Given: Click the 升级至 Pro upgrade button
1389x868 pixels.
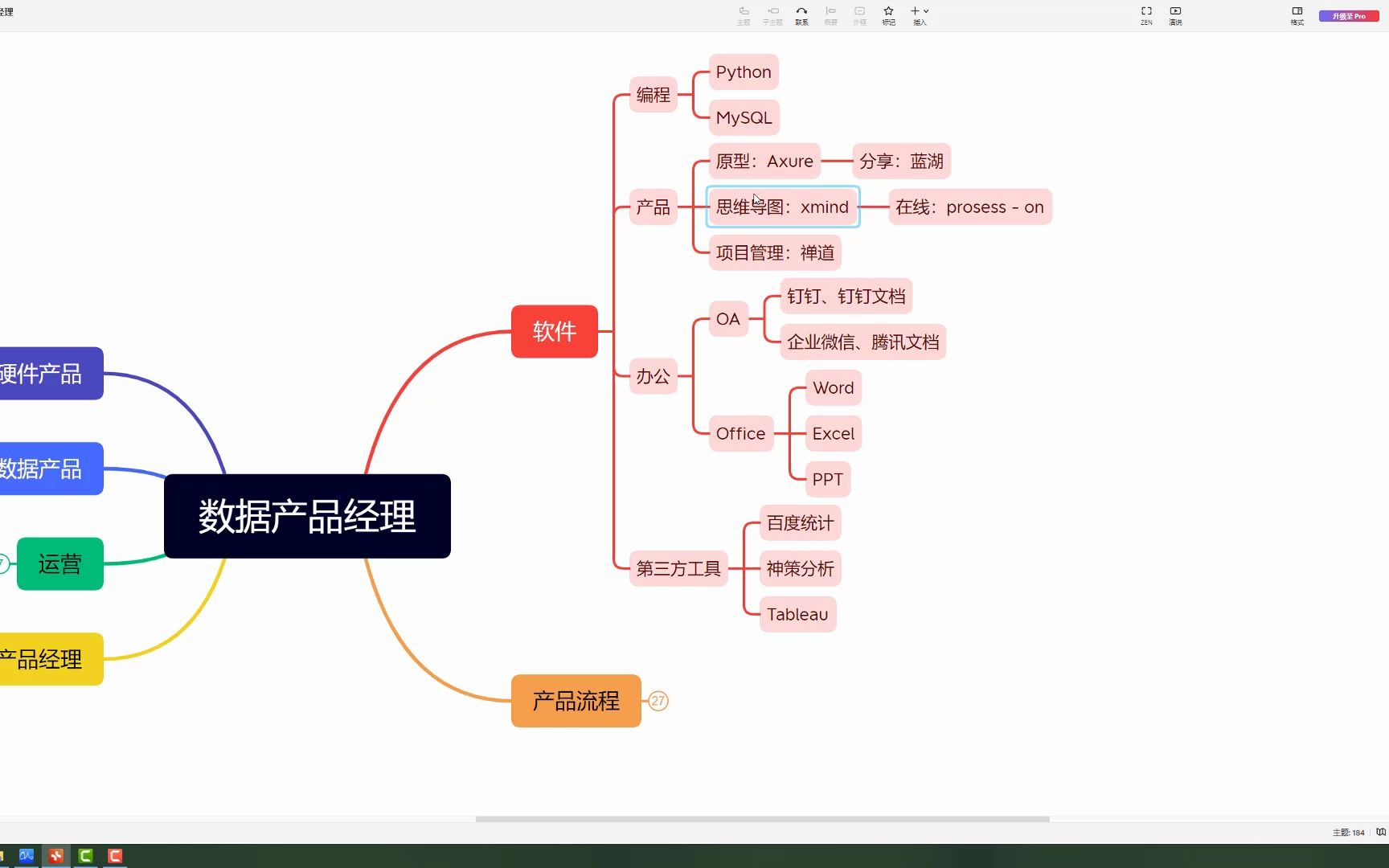Looking at the screenshot, I should (x=1349, y=16).
